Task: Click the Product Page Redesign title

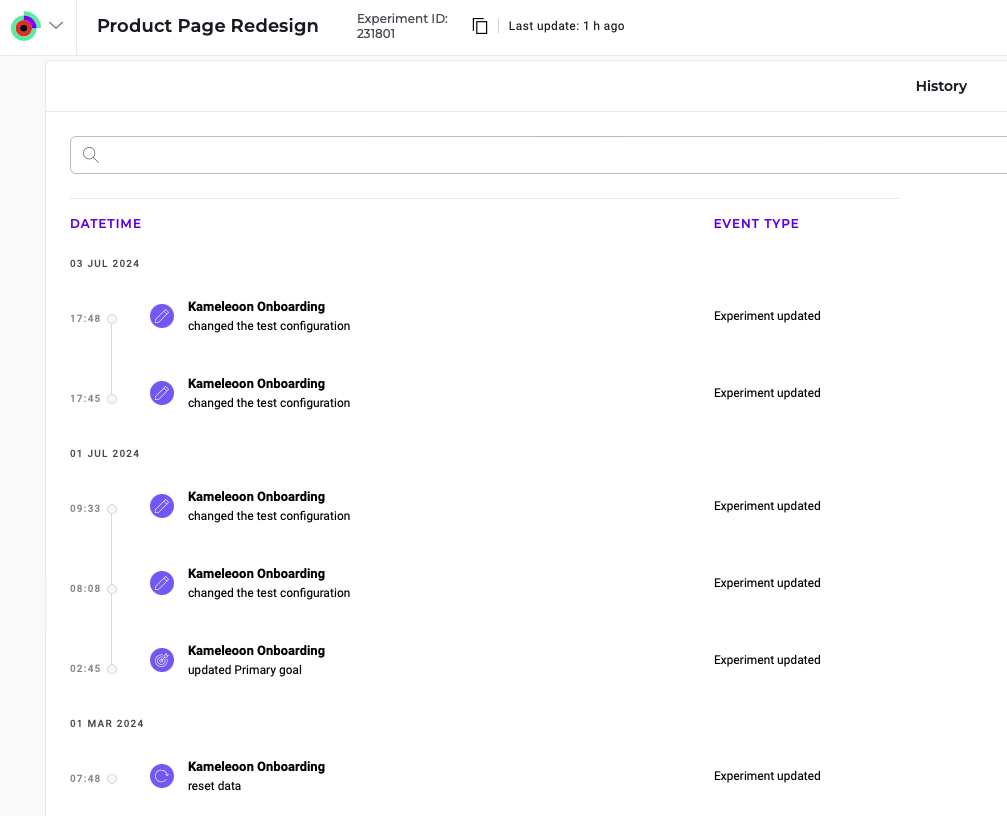Action: (x=207, y=26)
